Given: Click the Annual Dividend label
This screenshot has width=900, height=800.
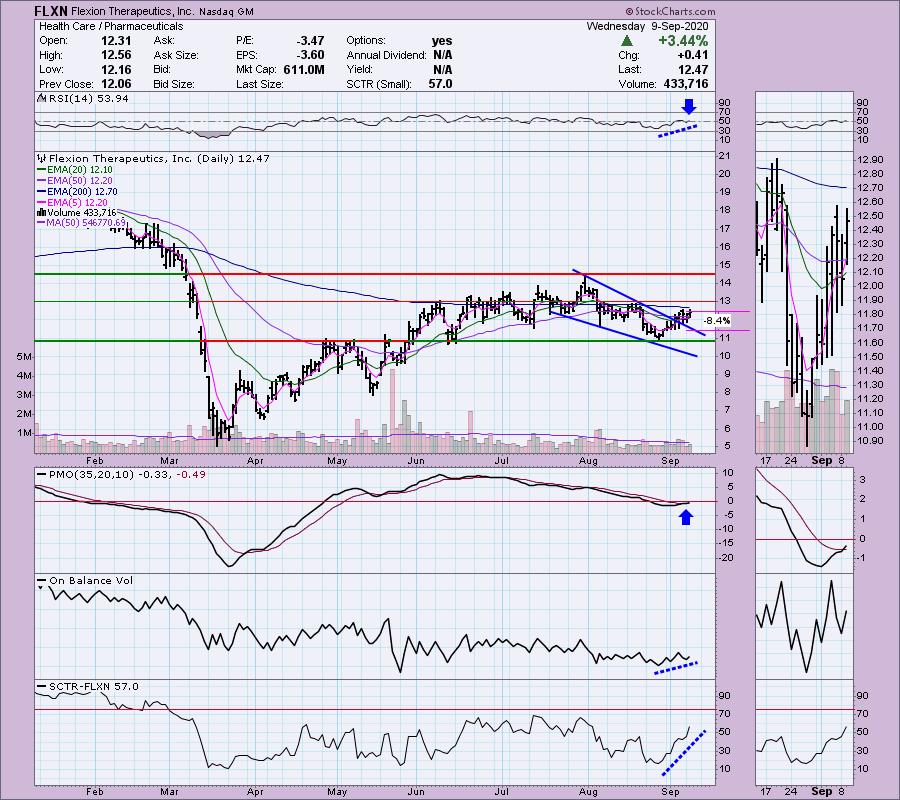Looking at the screenshot, I should 386,55.
